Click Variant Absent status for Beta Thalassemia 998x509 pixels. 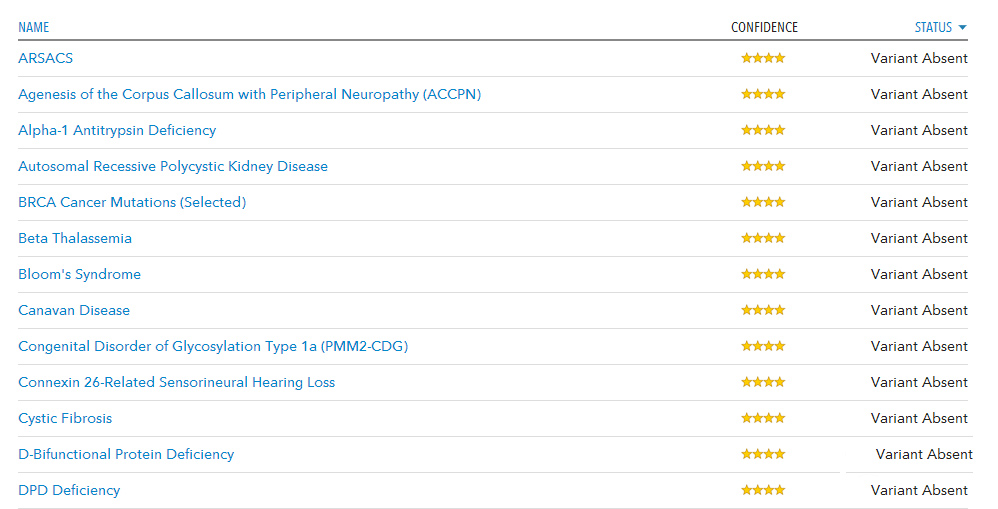click(919, 238)
